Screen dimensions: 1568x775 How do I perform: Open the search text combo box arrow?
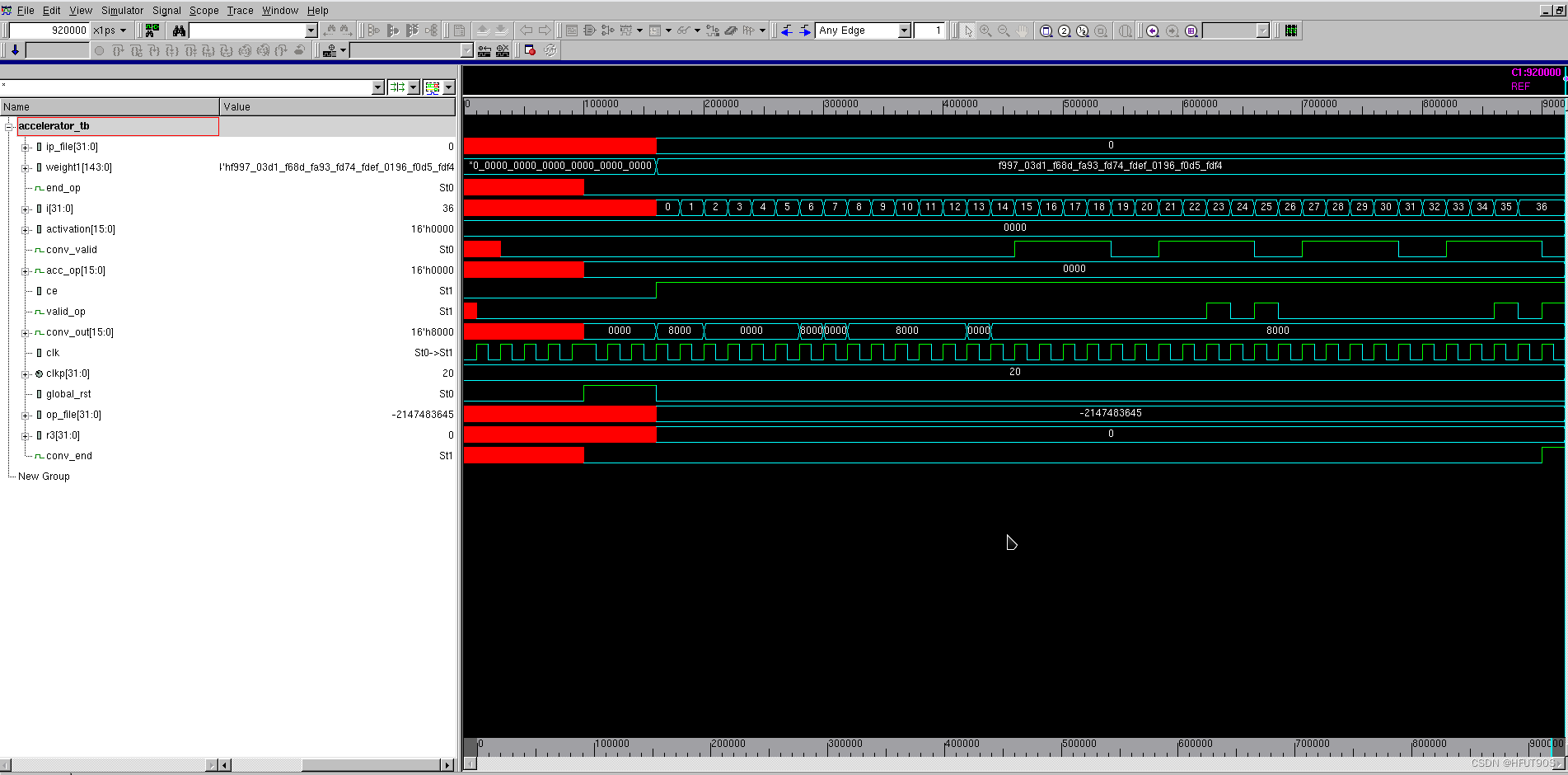coord(311,31)
